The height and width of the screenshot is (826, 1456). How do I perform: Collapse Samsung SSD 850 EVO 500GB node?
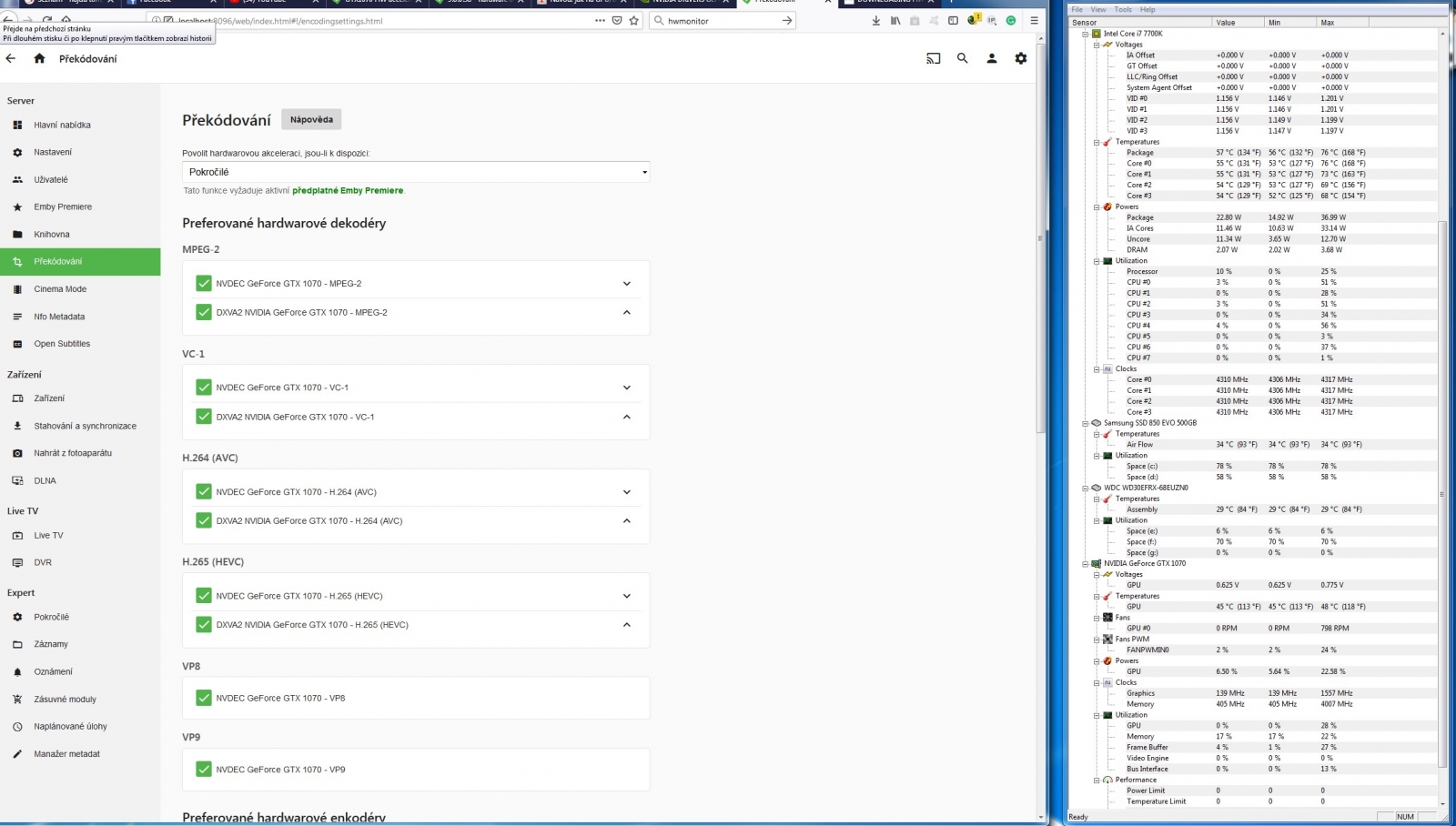[x=1085, y=423]
